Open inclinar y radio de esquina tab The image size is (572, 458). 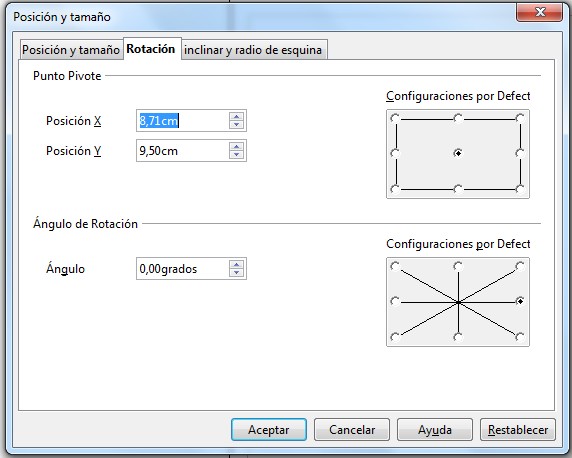[253, 50]
